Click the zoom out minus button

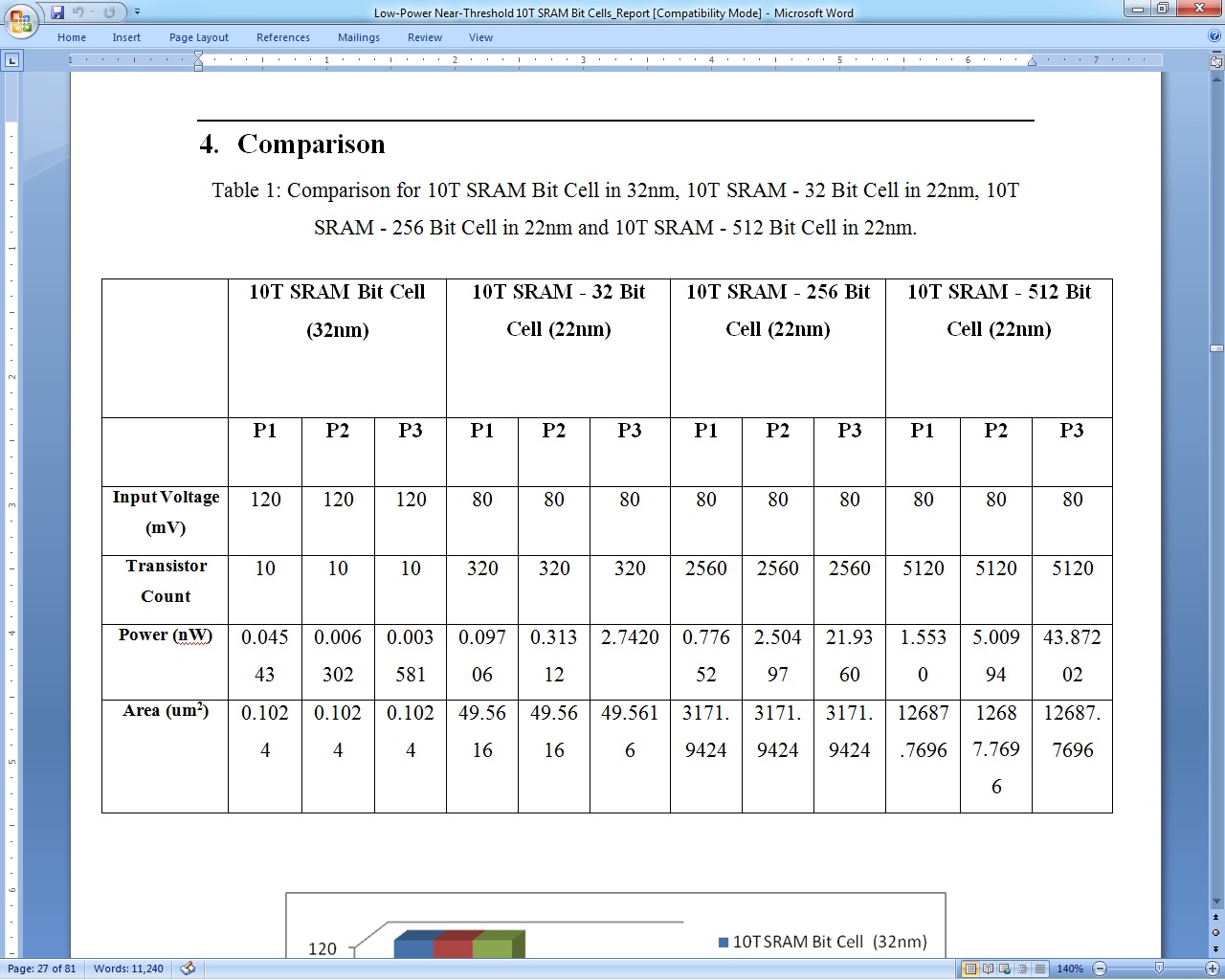[1100, 969]
